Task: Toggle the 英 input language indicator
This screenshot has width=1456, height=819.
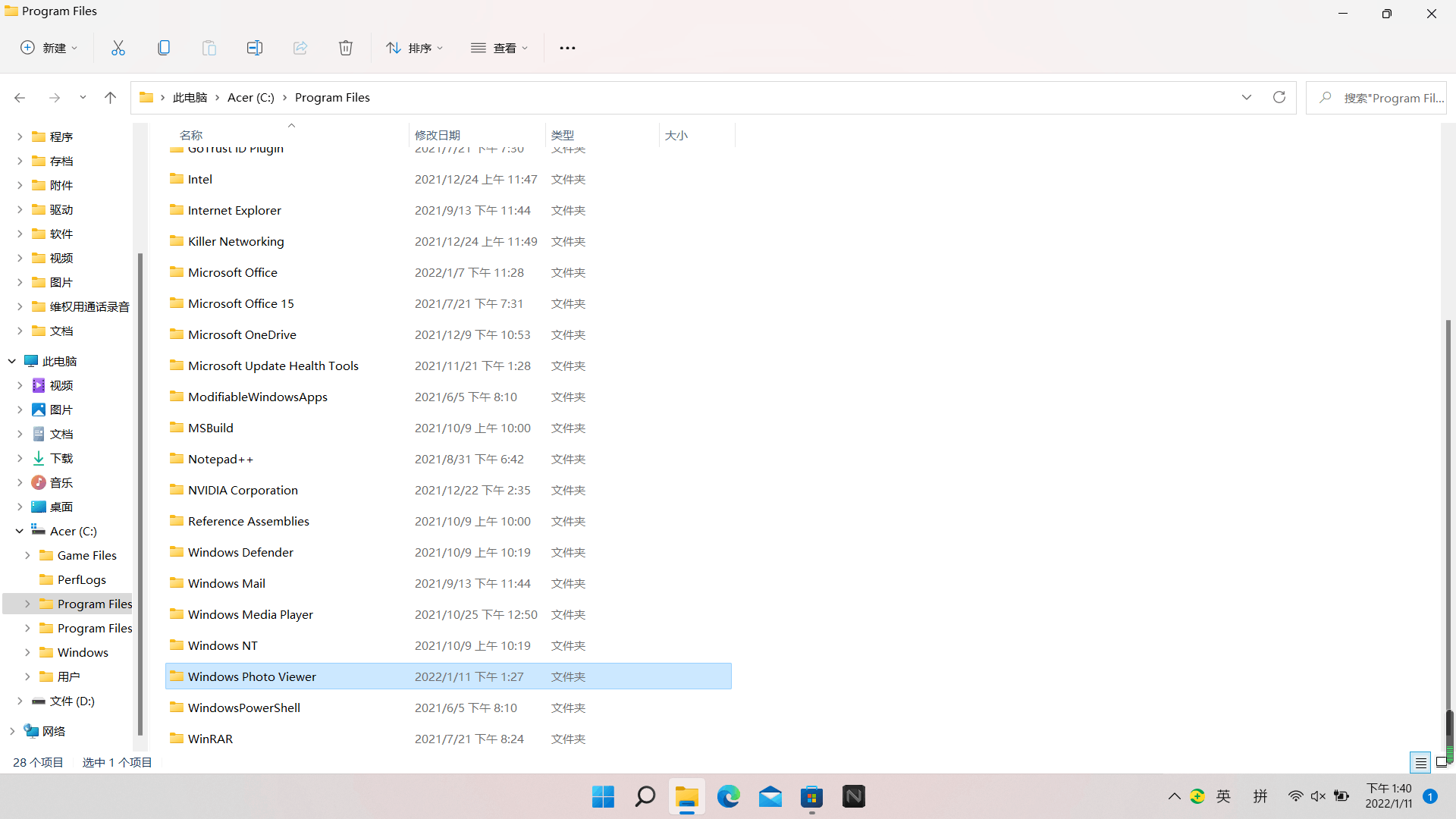Action: pos(1224,796)
